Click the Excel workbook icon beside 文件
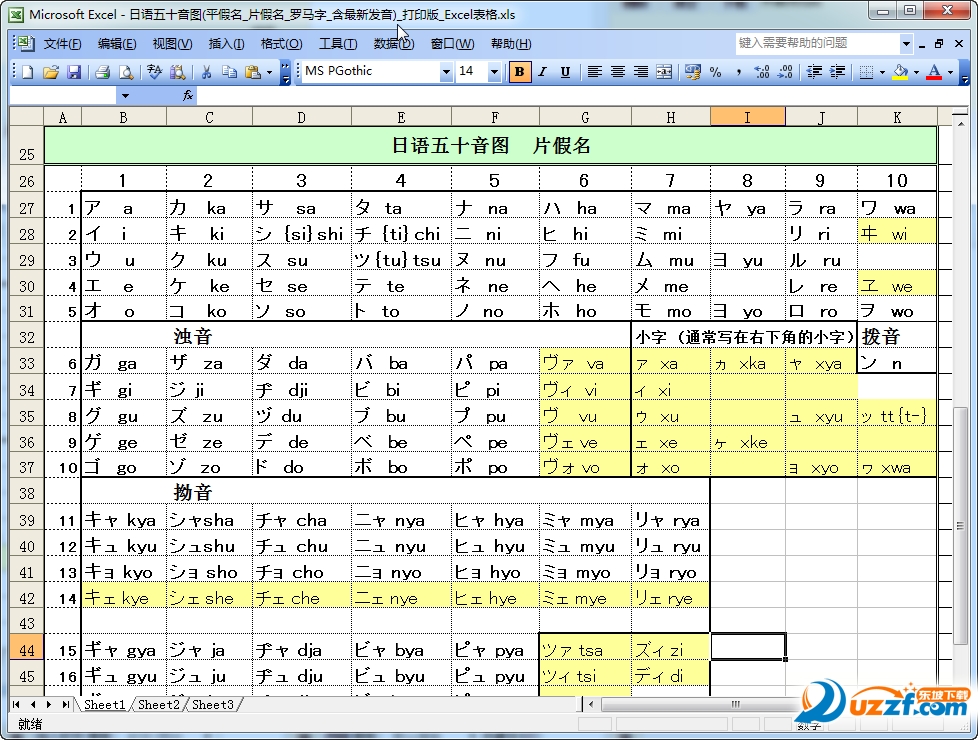 [x=25, y=43]
